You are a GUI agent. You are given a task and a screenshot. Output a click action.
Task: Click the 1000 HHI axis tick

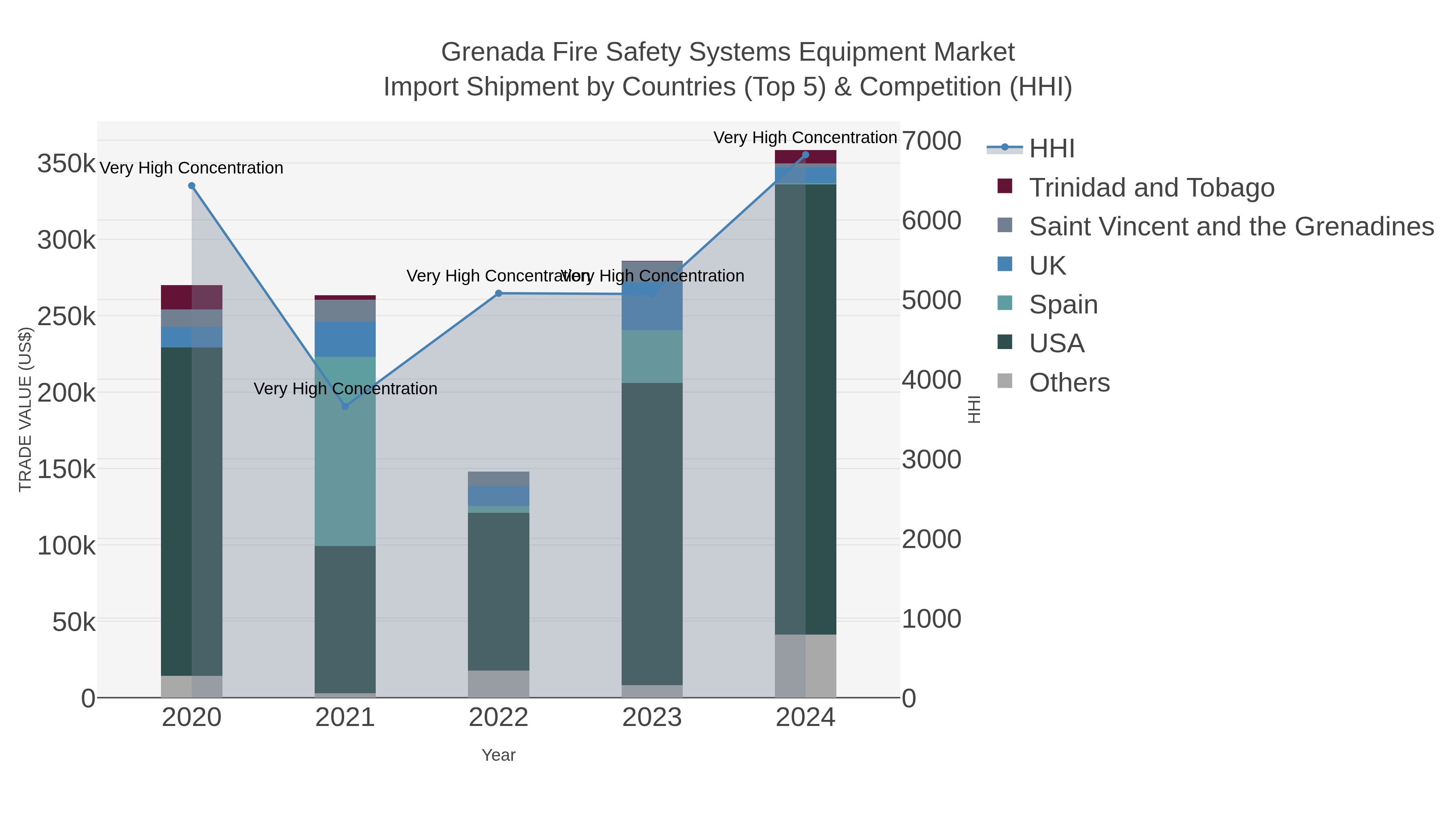(931, 619)
